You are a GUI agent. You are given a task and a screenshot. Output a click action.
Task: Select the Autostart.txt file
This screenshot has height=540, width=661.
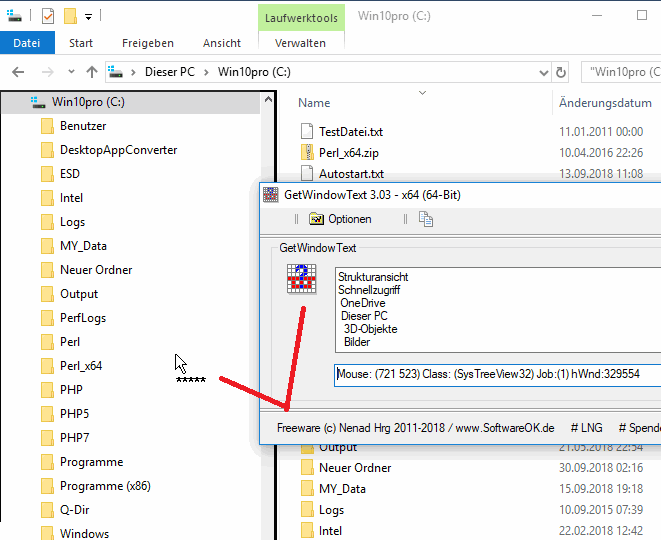pos(351,174)
